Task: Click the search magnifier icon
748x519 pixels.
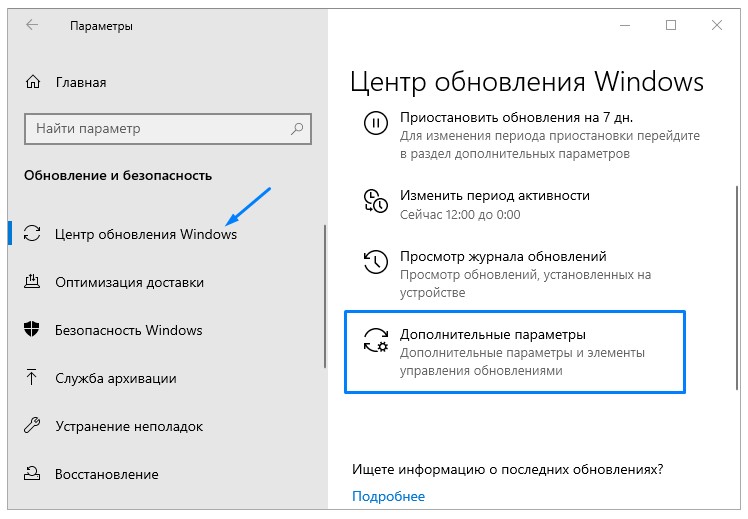Action: coord(298,129)
